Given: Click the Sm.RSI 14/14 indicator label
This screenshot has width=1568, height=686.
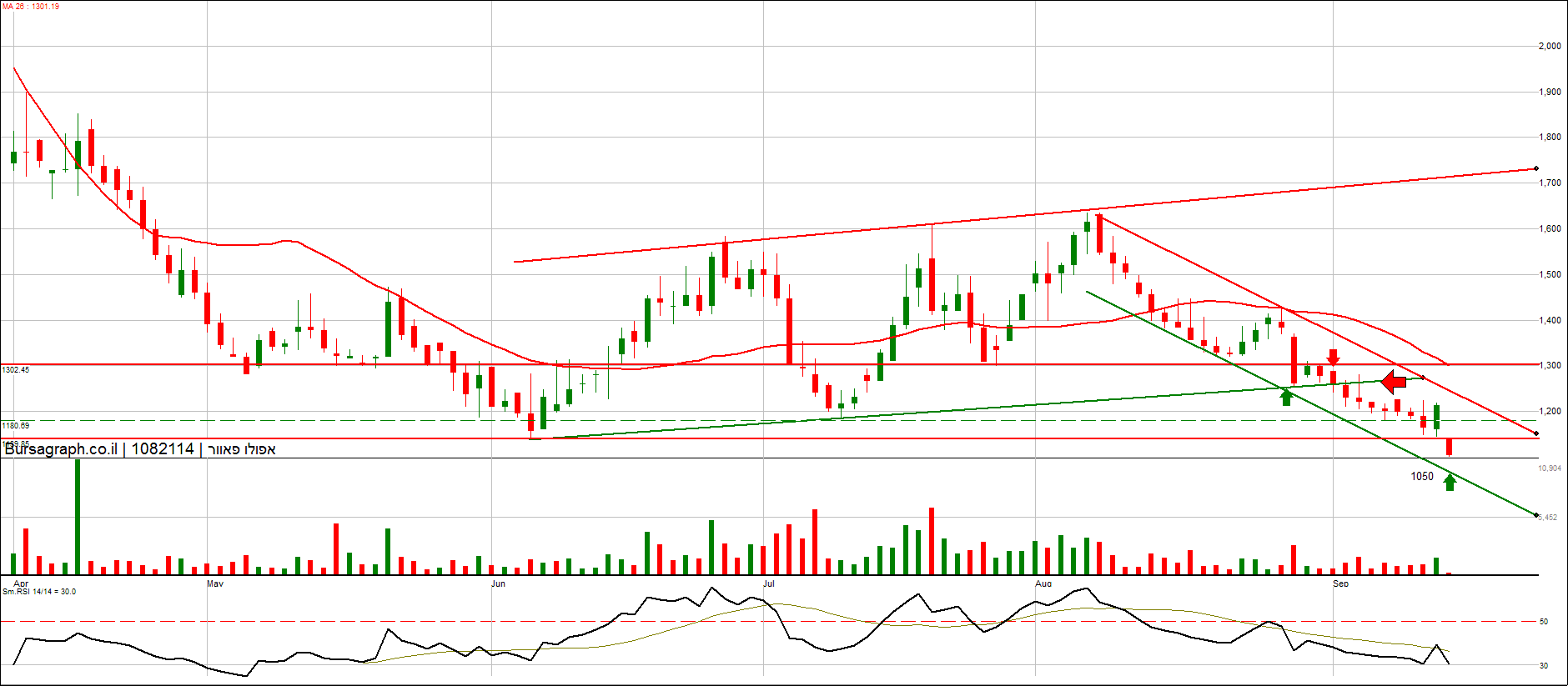Looking at the screenshot, I should click(39, 592).
